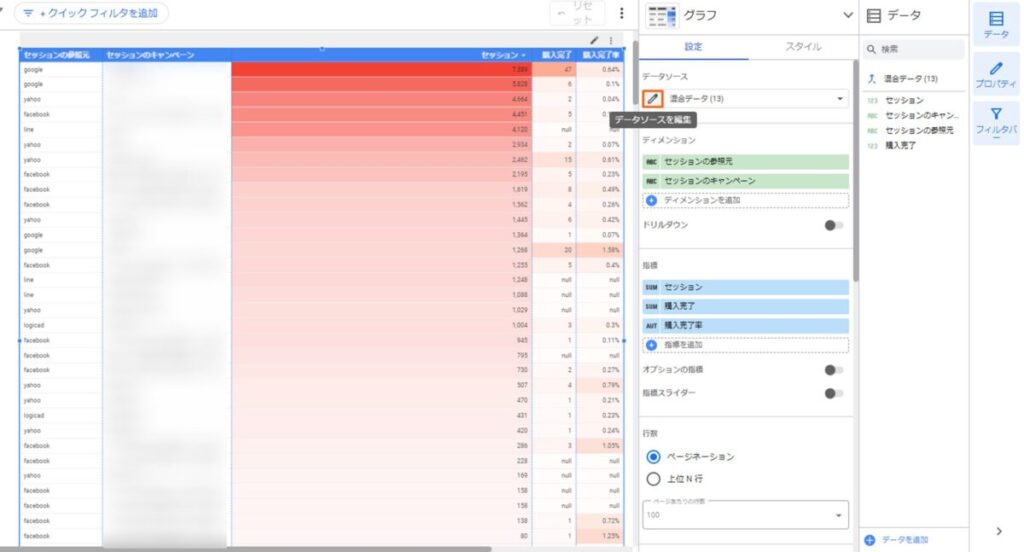The height and width of the screenshot is (552, 1024).
Task: Expand the グラフ chart type chevron
Action: (848, 15)
